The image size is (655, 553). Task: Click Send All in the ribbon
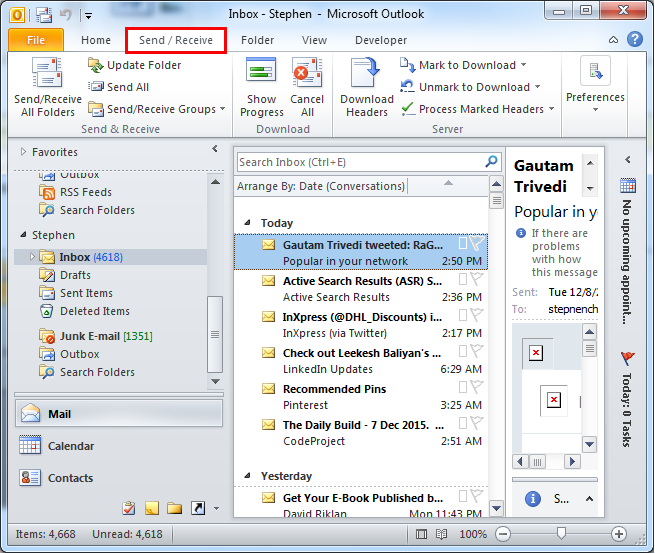pos(119,87)
